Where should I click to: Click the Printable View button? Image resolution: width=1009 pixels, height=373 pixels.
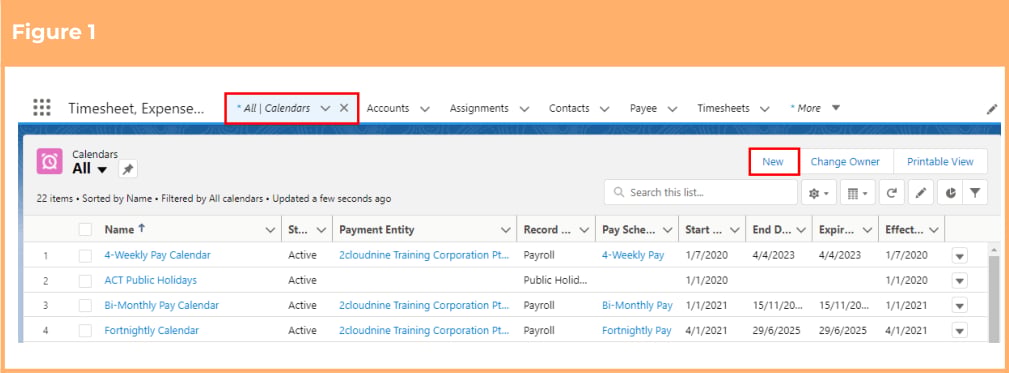coord(940,161)
